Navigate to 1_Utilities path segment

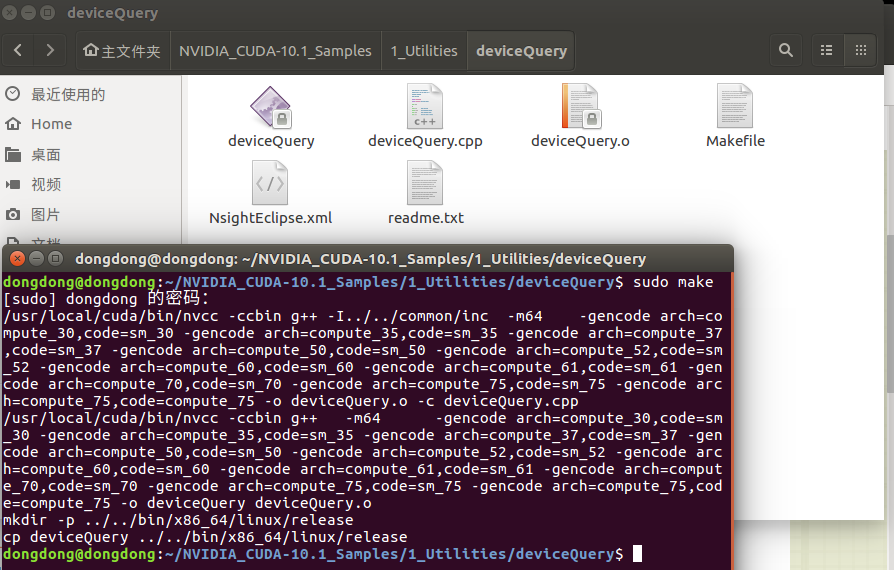(x=424, y=51)
